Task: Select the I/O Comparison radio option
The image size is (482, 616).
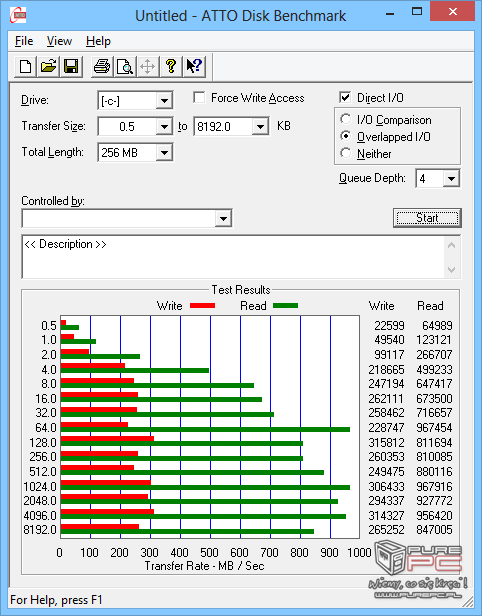Action: click(x=346, y=119)
